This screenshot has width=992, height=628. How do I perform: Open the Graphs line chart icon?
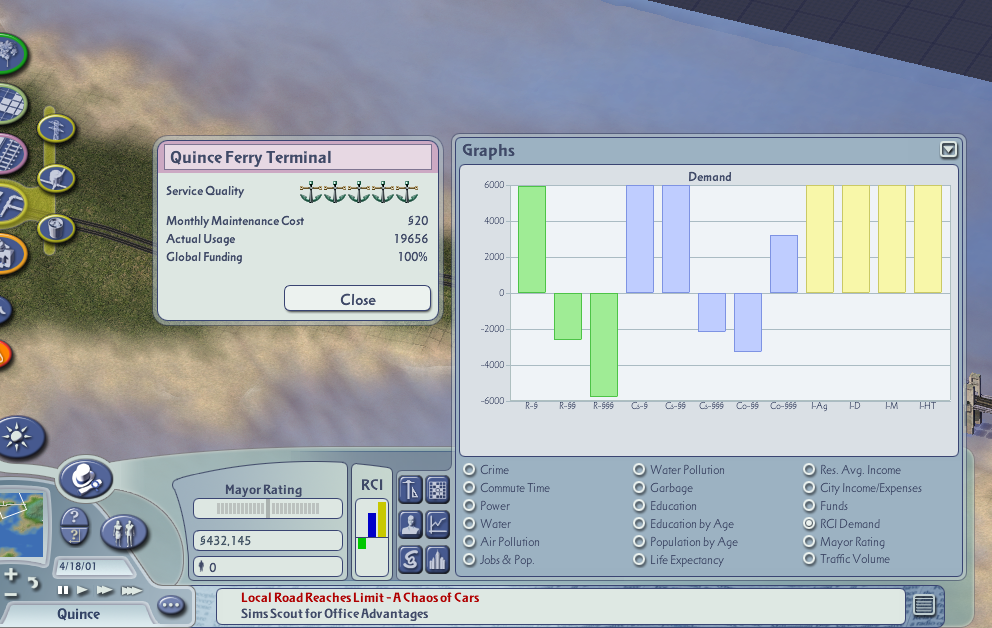tap(437, 524)
